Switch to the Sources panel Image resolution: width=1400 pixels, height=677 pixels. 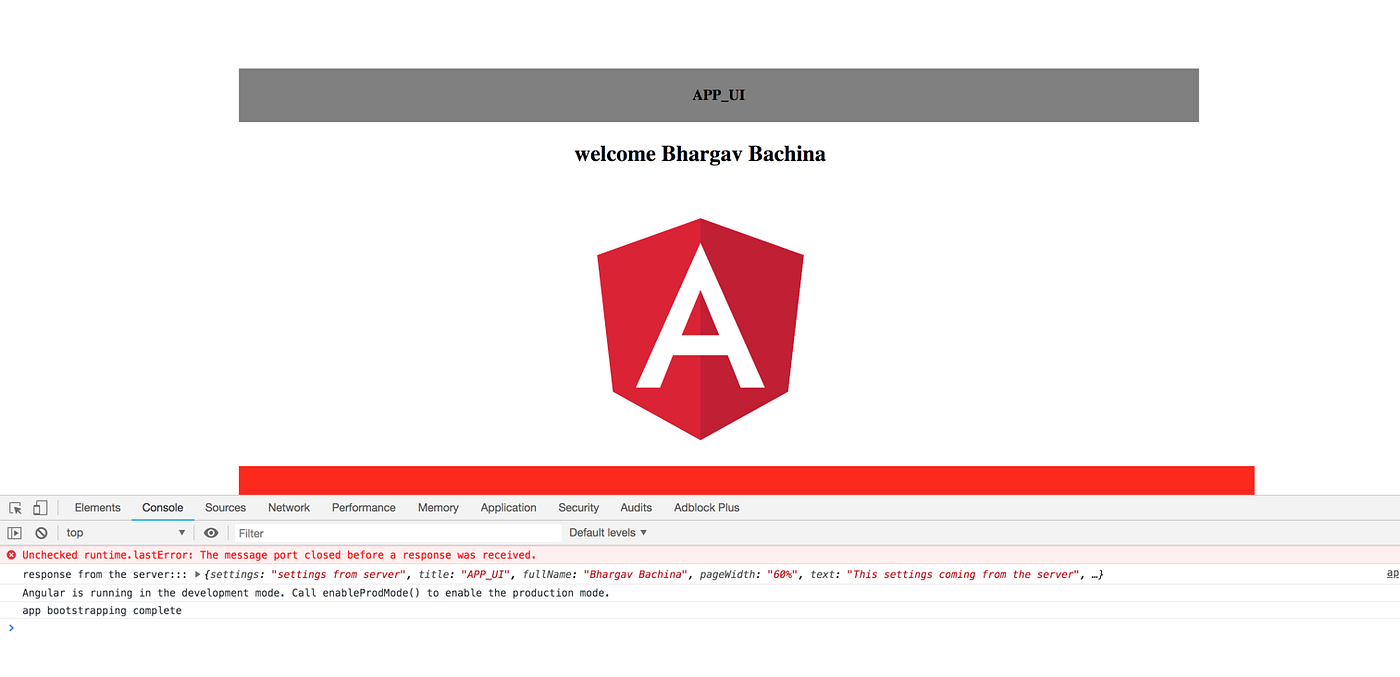224,507
